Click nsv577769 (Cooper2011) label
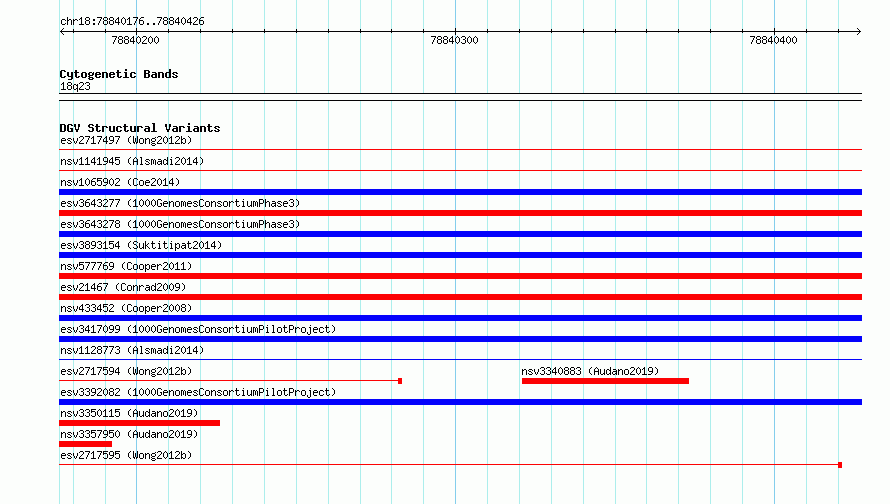Viewport: 890px width, 504px height. click(126, 266)
